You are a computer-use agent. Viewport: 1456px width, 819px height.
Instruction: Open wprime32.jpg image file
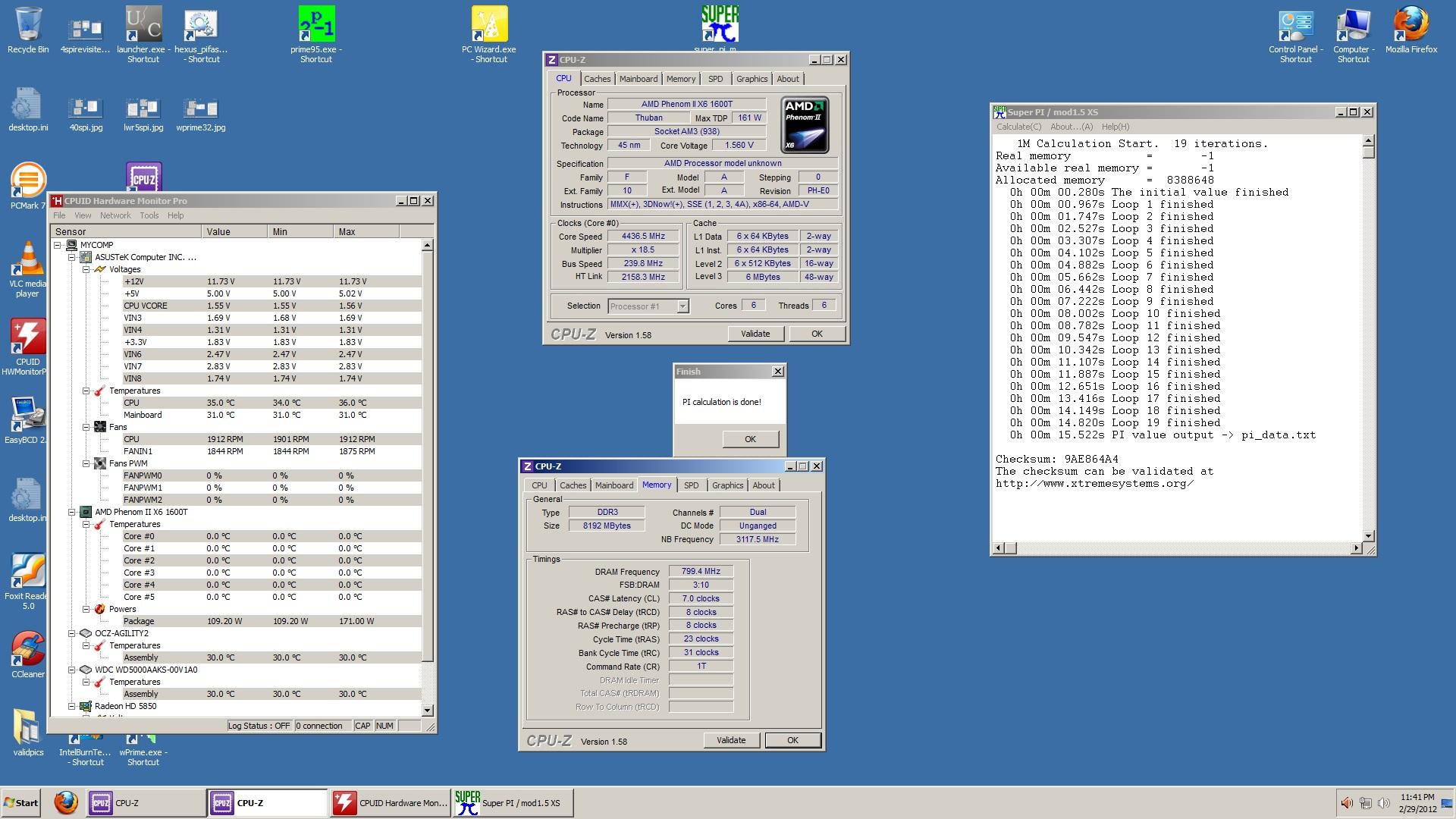(201, 114)
